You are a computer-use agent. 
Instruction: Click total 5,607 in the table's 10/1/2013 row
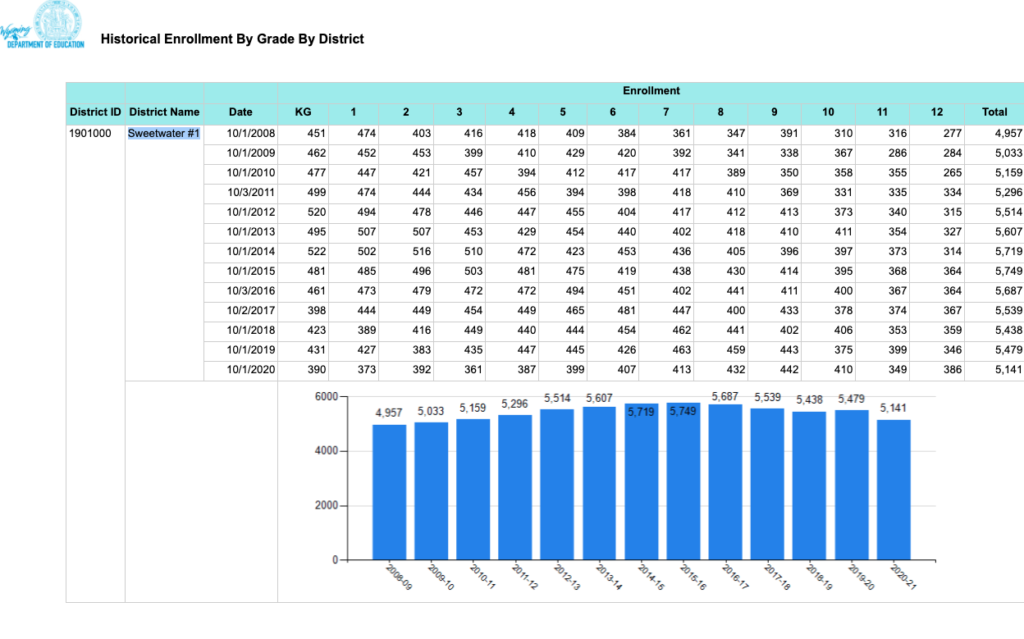pyautogui.click(x=1008, y=231)
